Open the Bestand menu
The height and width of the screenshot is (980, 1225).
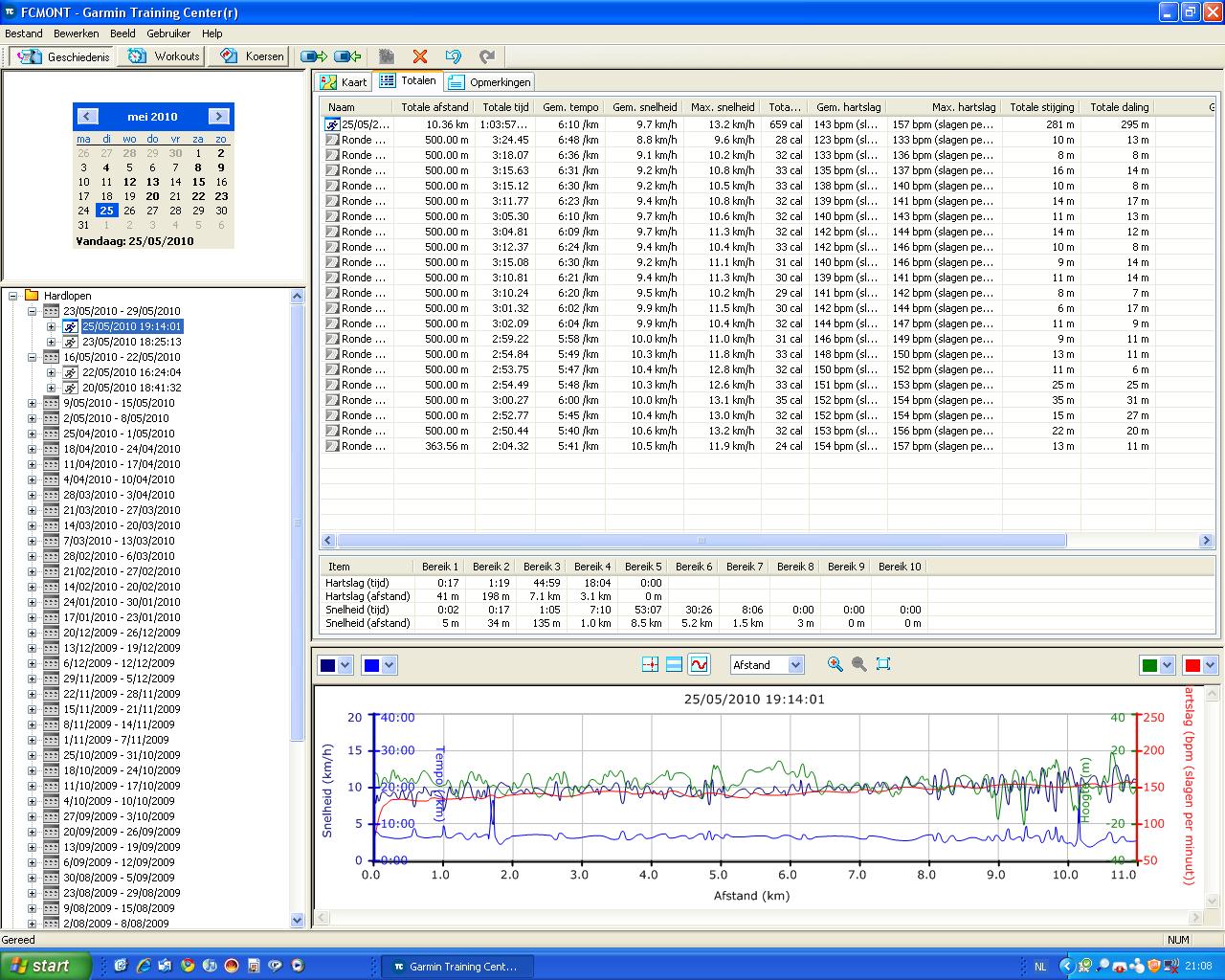click(24, 33)
